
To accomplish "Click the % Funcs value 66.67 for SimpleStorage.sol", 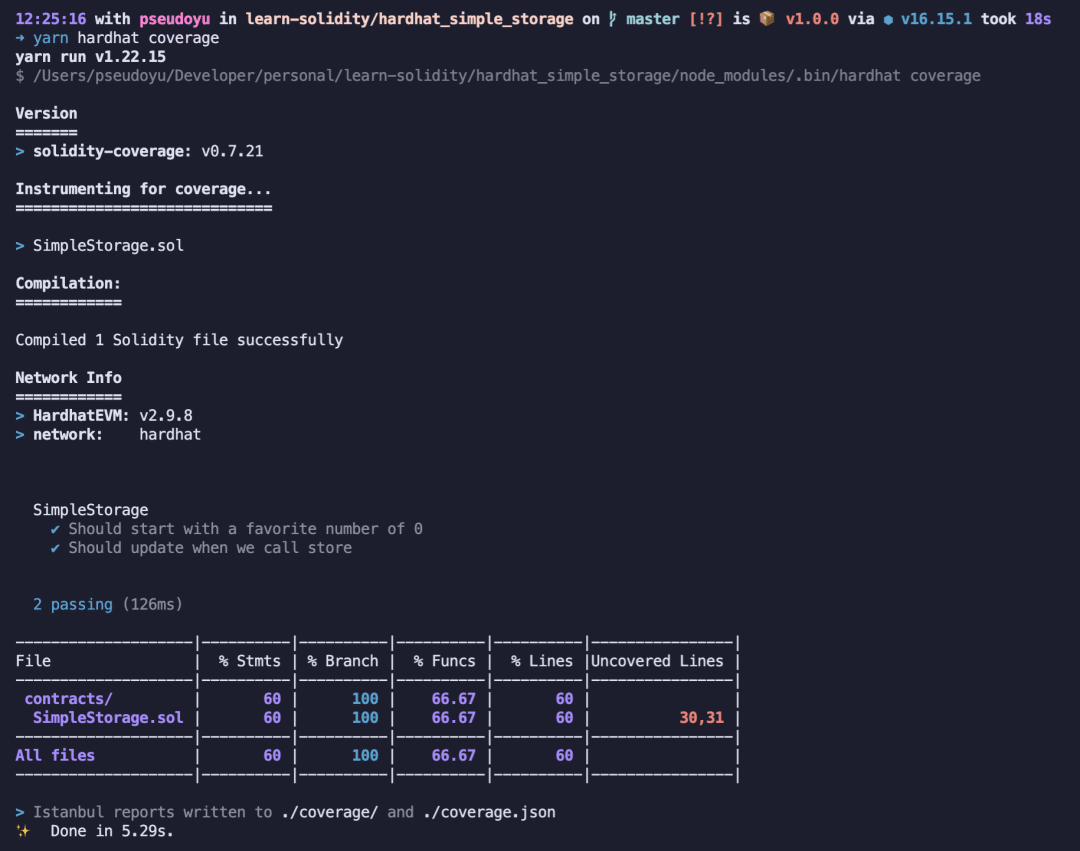I will (x=453, y=717).
